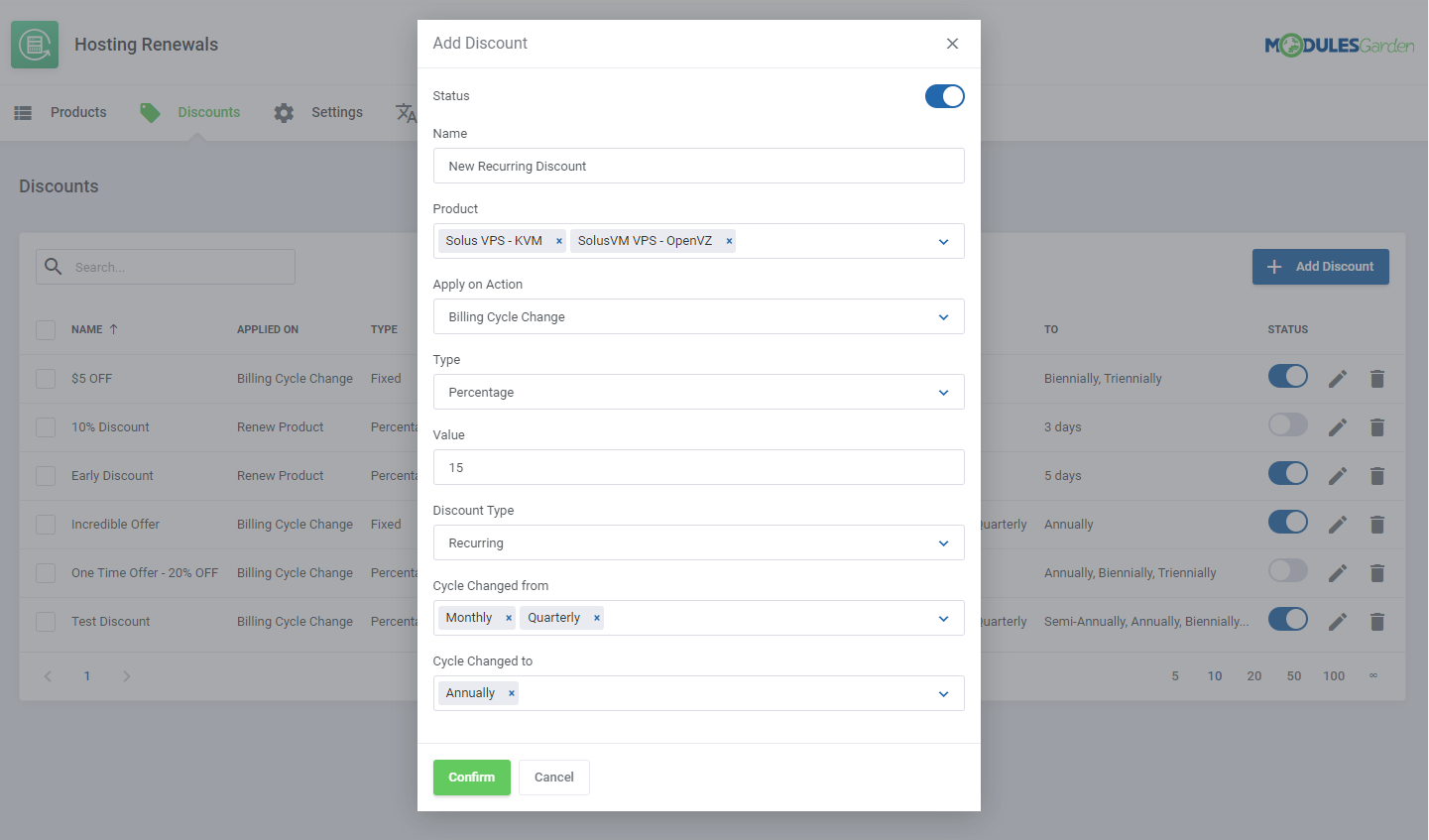The width and height of the screenshot is (1429, 840).
Task: Close the Add Discount dialog
Action: coord(952,44)
